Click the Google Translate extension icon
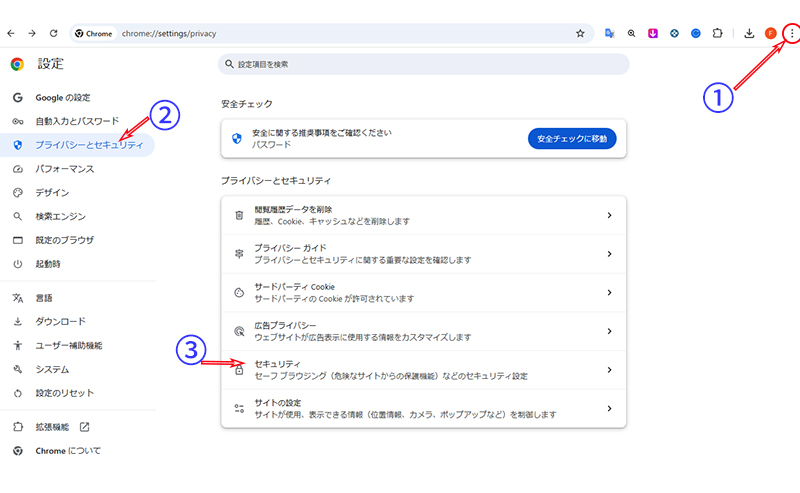 pyautogui.click(x=609, y=33)
